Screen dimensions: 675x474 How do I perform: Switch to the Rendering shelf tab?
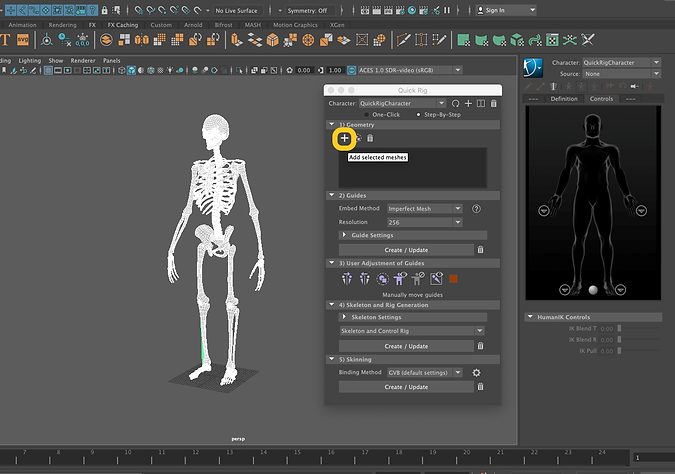[62, 25]
